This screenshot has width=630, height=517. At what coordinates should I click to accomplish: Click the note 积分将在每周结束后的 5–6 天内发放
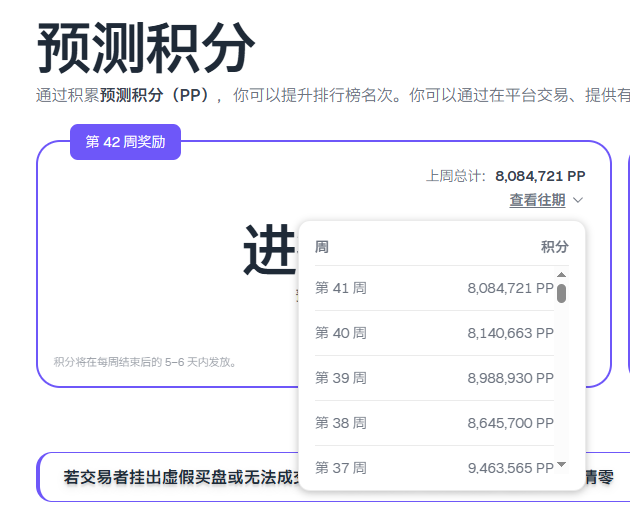pyautogui.click(x=145, y=362)
